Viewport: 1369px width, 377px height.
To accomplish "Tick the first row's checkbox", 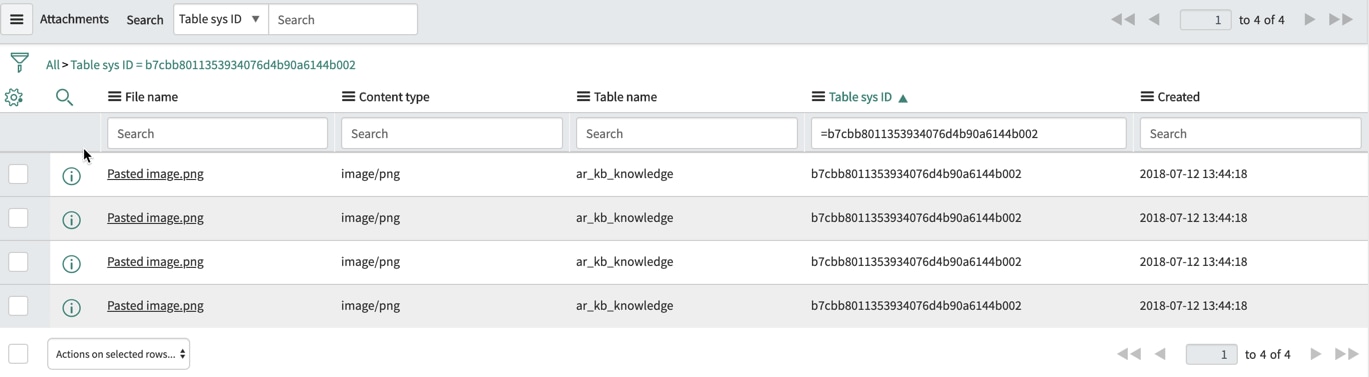I will (x=18, y=174).
